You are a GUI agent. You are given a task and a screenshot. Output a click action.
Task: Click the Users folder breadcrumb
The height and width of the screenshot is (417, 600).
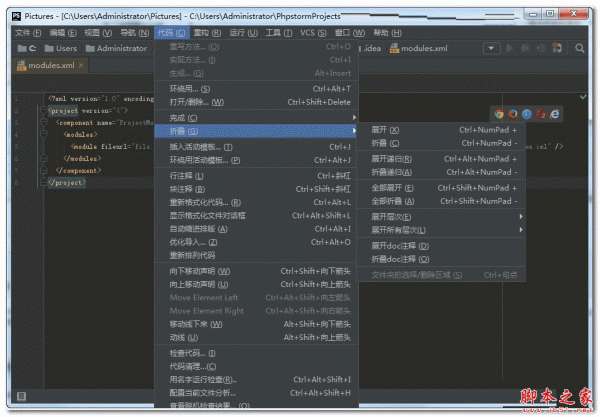point(61,48)
